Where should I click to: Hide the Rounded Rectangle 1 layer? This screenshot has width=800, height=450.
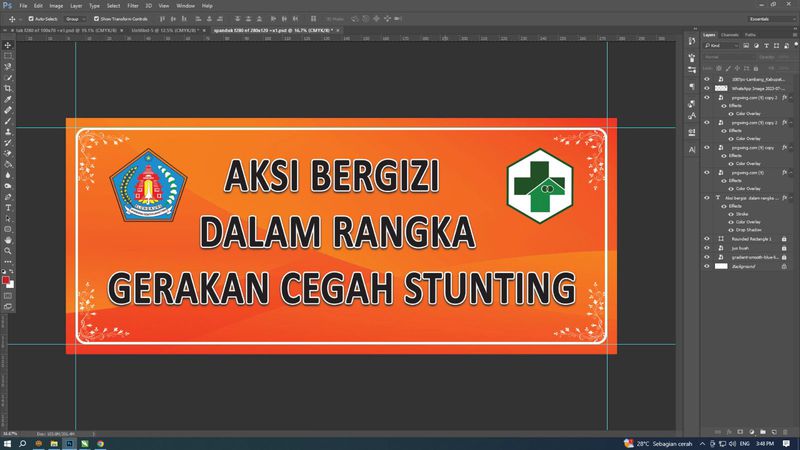[x=707, y=239]
